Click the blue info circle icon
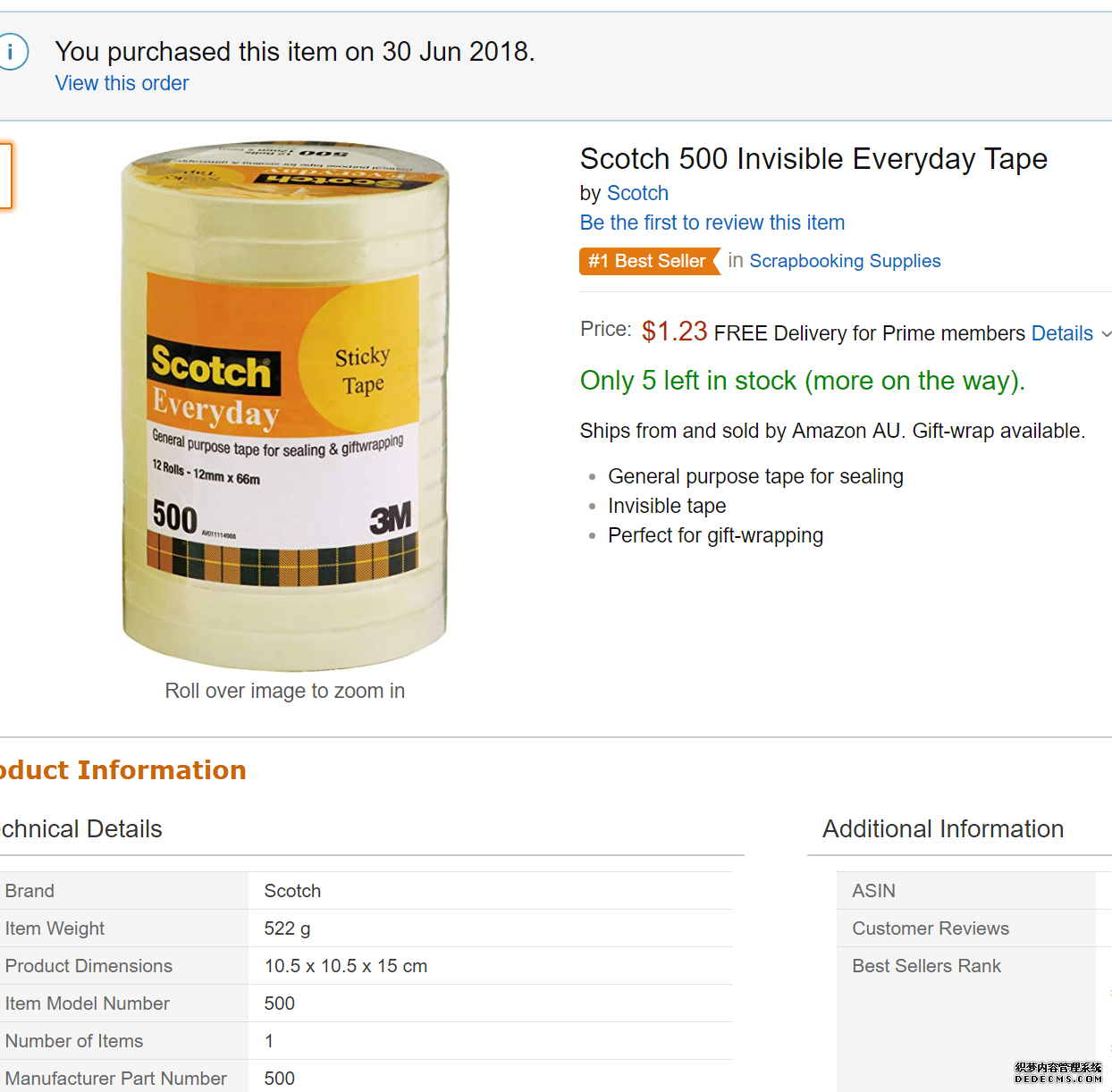1112x1092 pixels. (13, 52)
